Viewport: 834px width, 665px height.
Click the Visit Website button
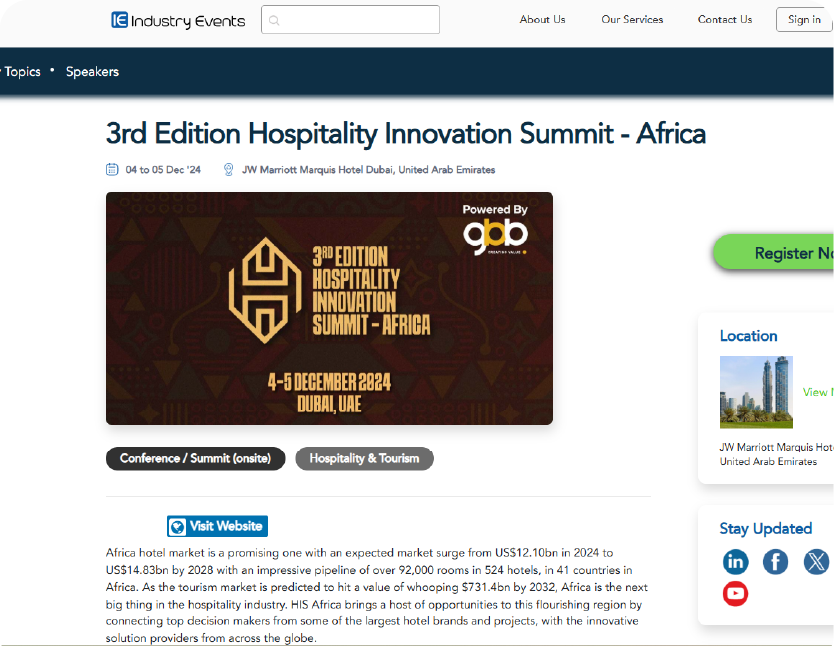point(217,526)
